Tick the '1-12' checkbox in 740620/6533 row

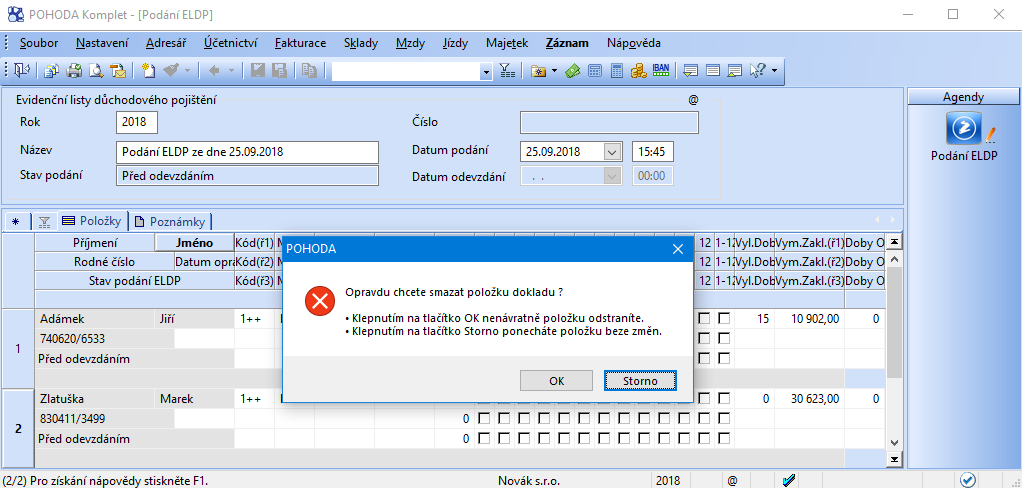[724, 339]
